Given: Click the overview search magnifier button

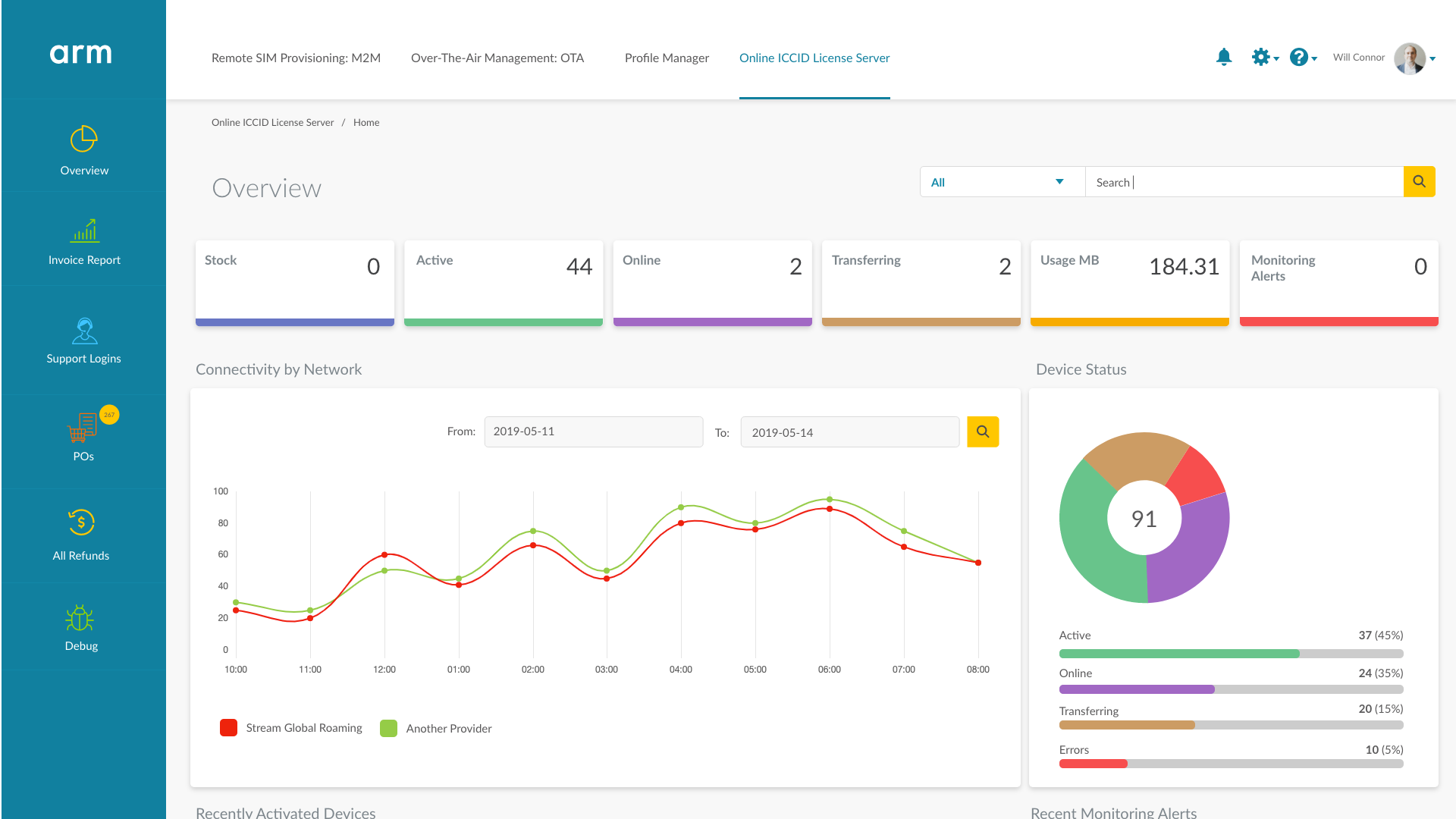Looking at the screenshot, I should (1419, 182).
